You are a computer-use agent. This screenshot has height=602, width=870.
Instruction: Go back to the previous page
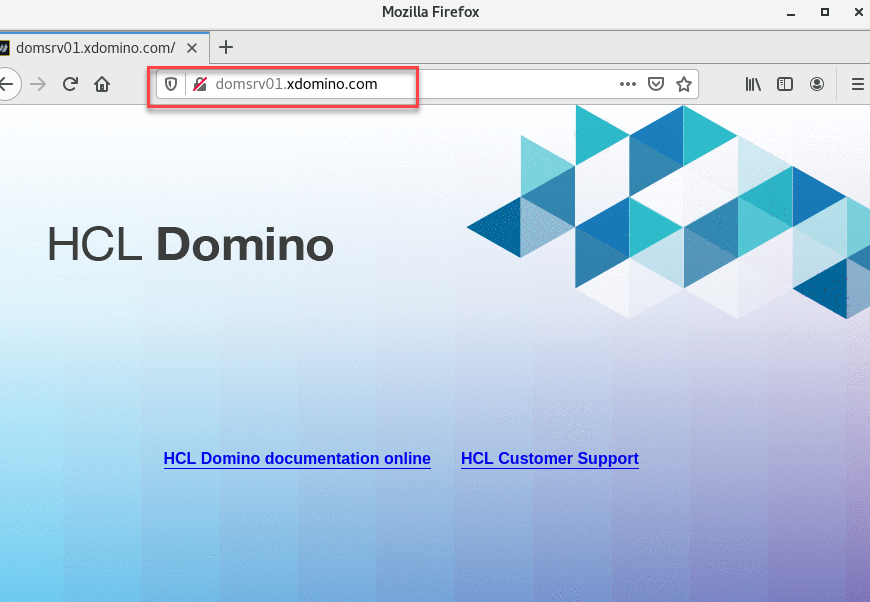click(x=7, y=84)
